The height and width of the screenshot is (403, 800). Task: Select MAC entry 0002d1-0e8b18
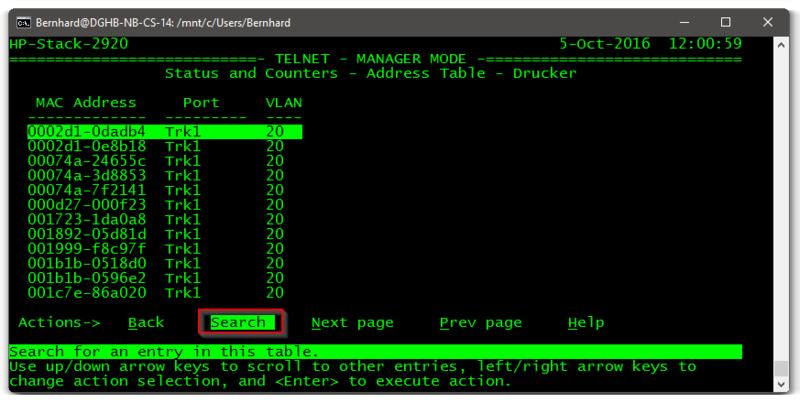86,146
